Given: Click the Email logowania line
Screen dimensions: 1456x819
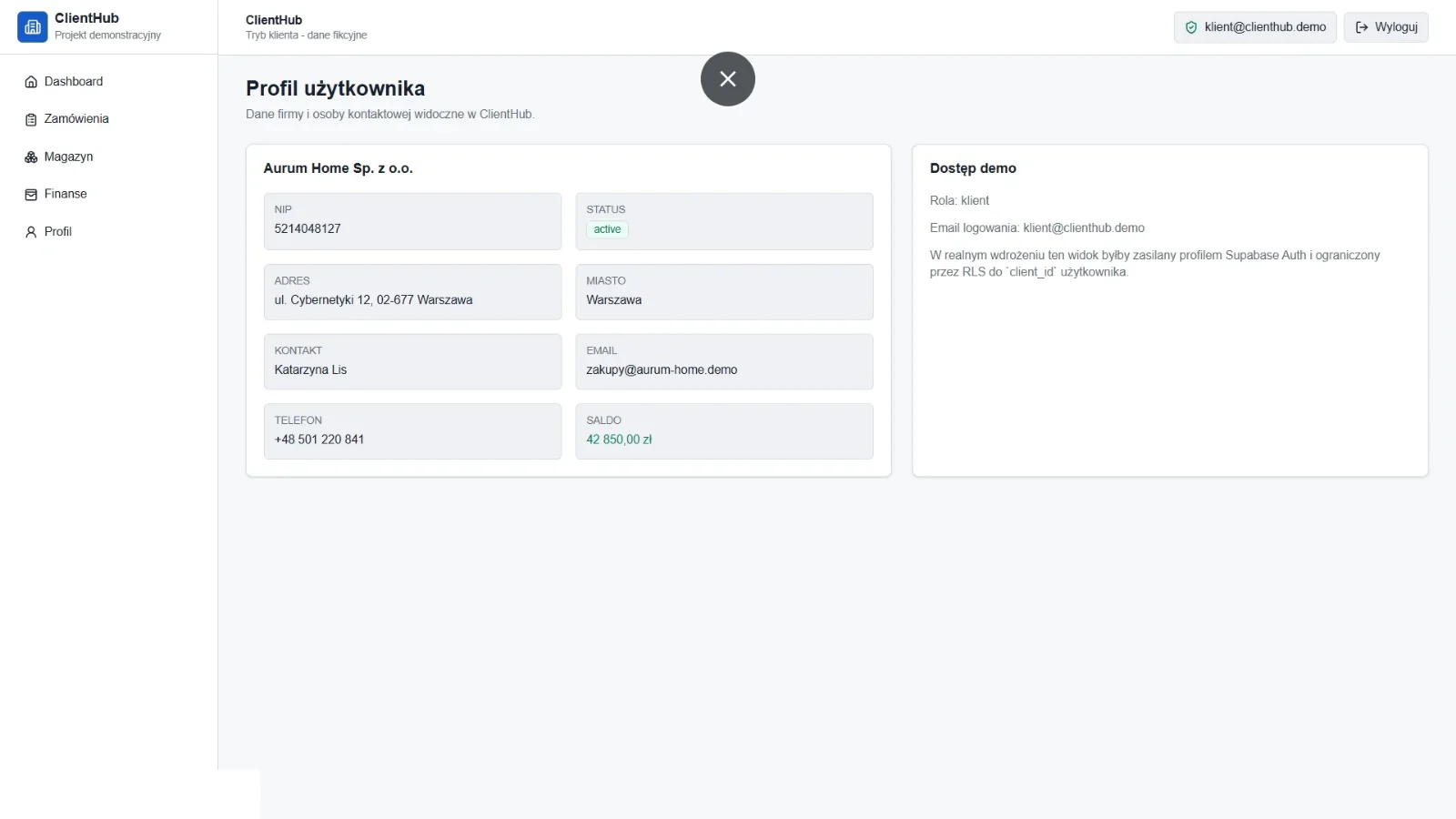Looking at the screenshot, I should [1037, 227].
